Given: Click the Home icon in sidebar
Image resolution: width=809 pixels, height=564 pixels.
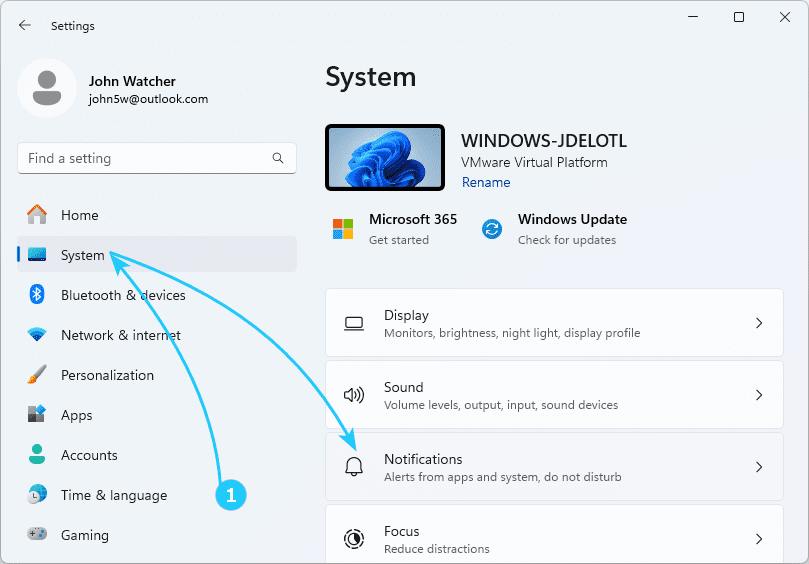Looking at the screenshot, I should tap(37, 215).
